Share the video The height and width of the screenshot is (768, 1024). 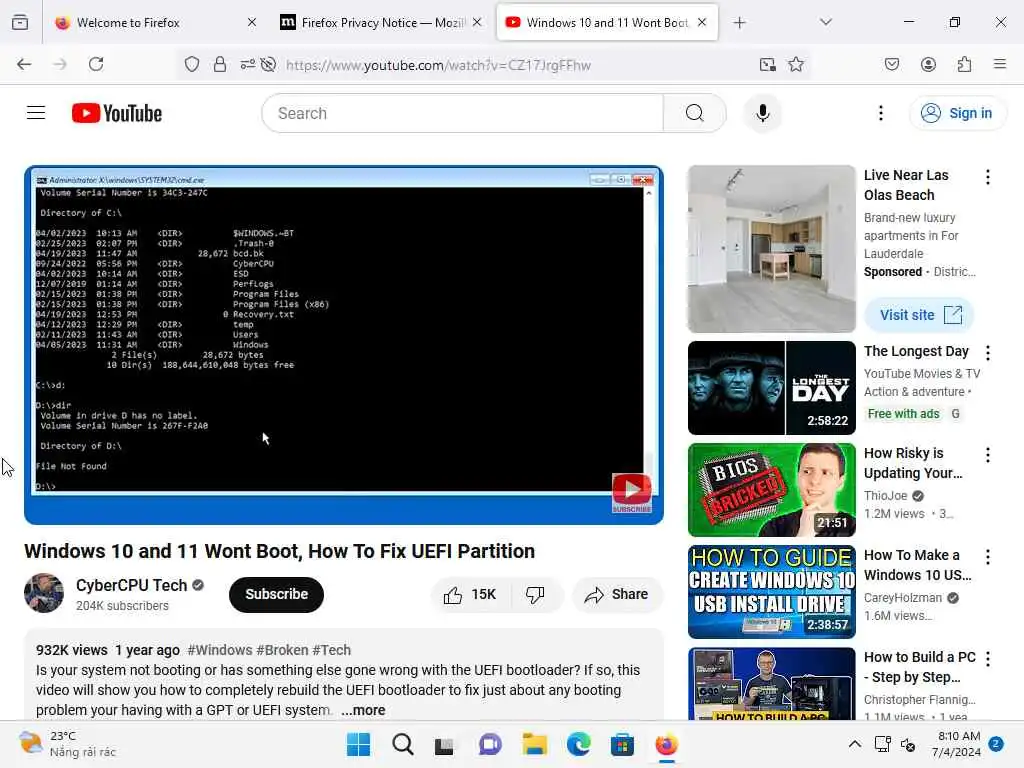[x=617, y=594]
